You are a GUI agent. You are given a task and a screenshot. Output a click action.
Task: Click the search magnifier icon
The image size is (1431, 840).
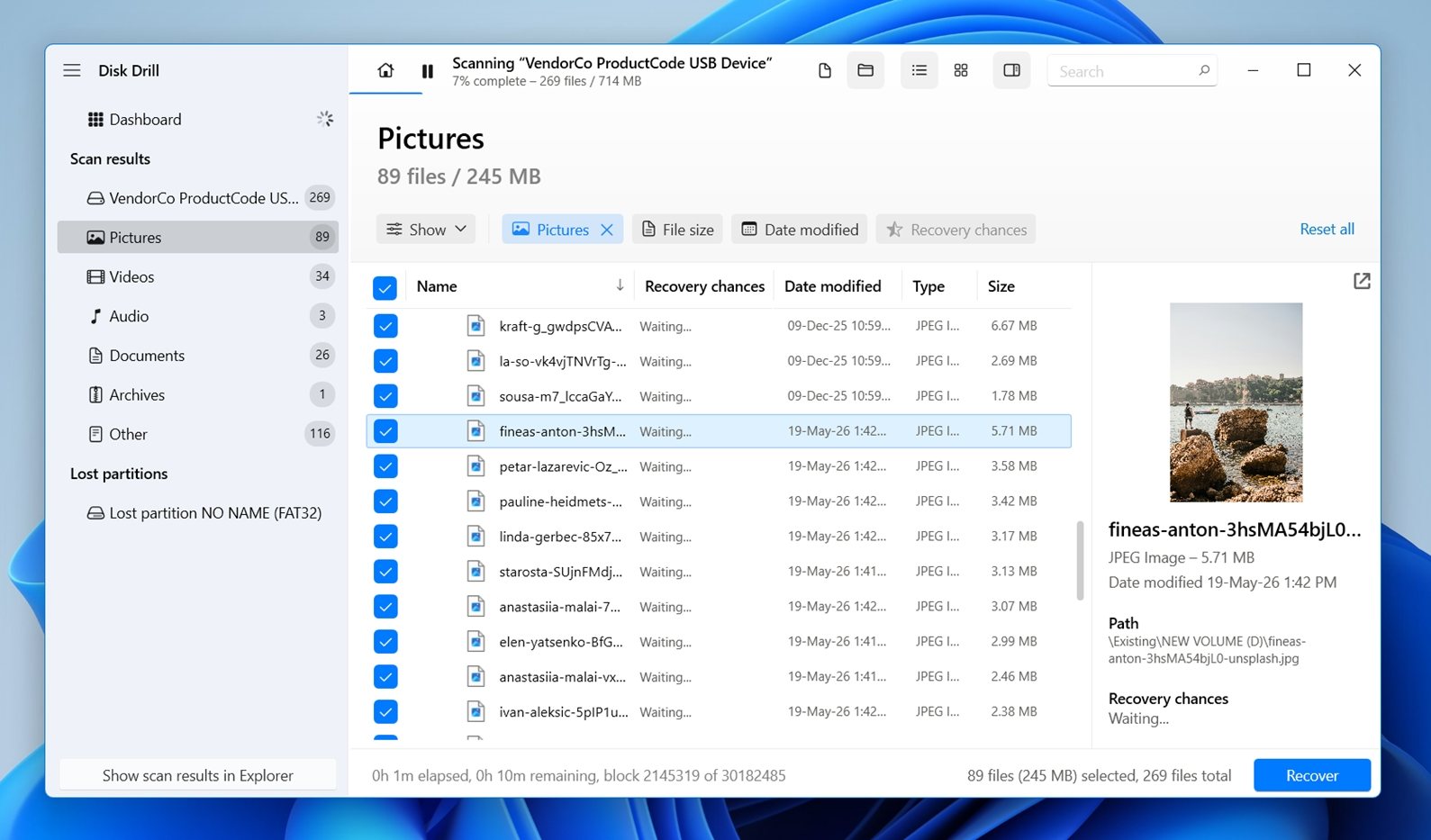click(x=1204, y=70)
